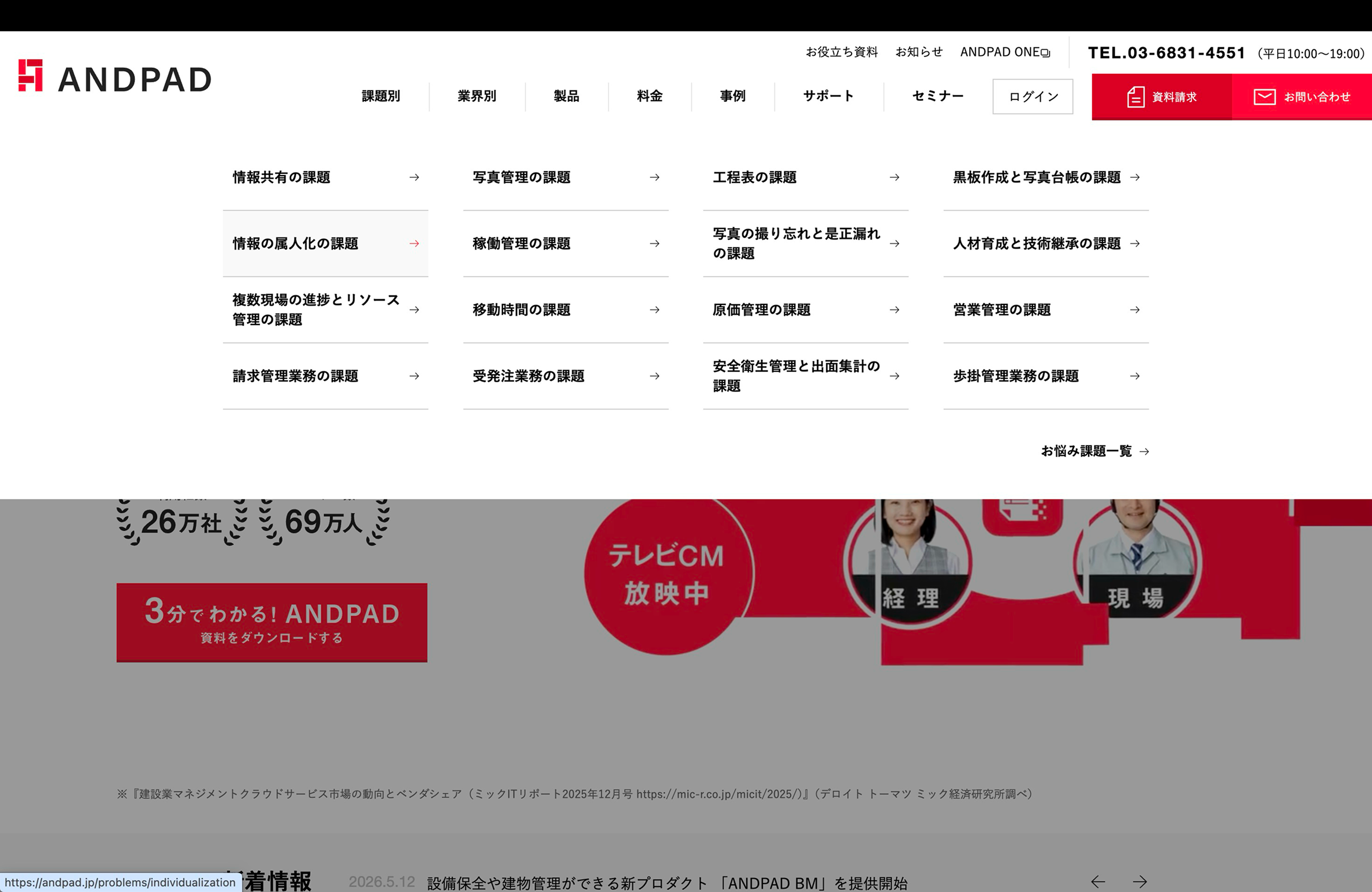Click the ログイン button
Screen dimensions: 1372x892
point(1032,97)
